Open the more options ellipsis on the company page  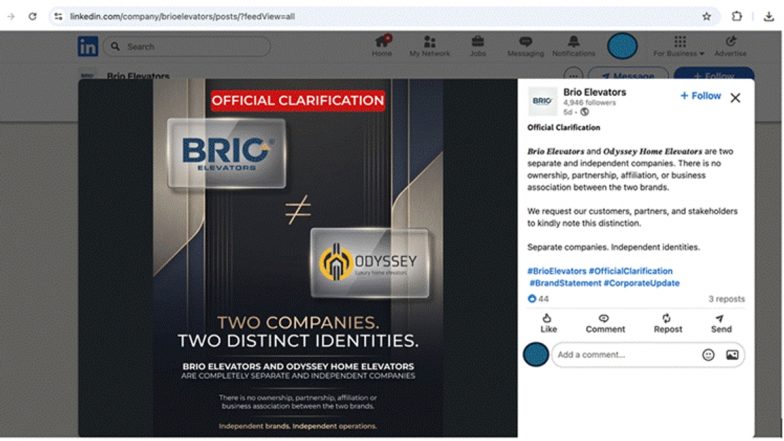(573, 75)
